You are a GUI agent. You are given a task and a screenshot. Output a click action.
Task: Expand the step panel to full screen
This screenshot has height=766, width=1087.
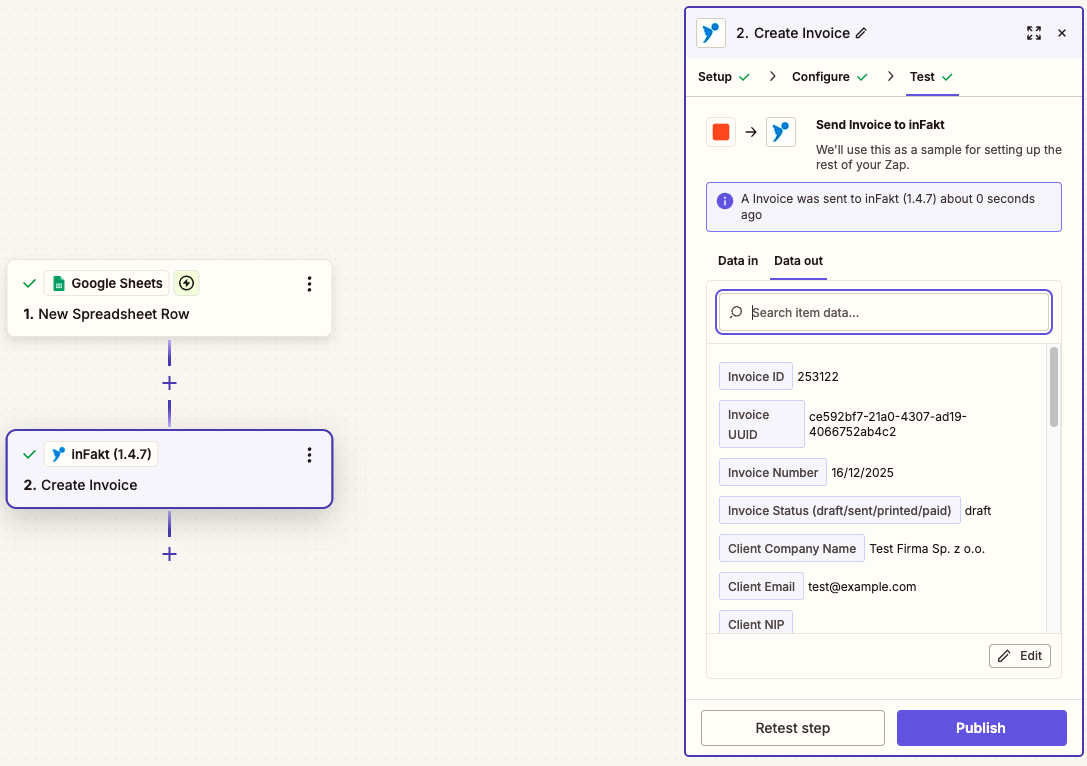click(1034, 33)
